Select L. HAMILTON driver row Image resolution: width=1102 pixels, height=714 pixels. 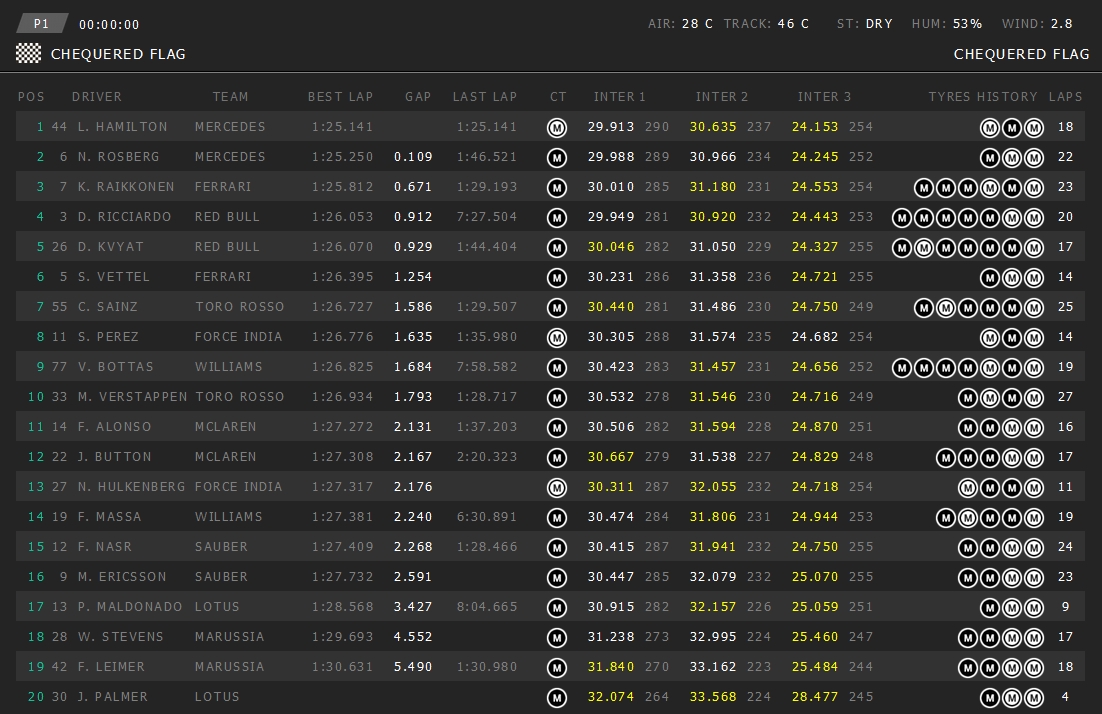coord(550,126)
